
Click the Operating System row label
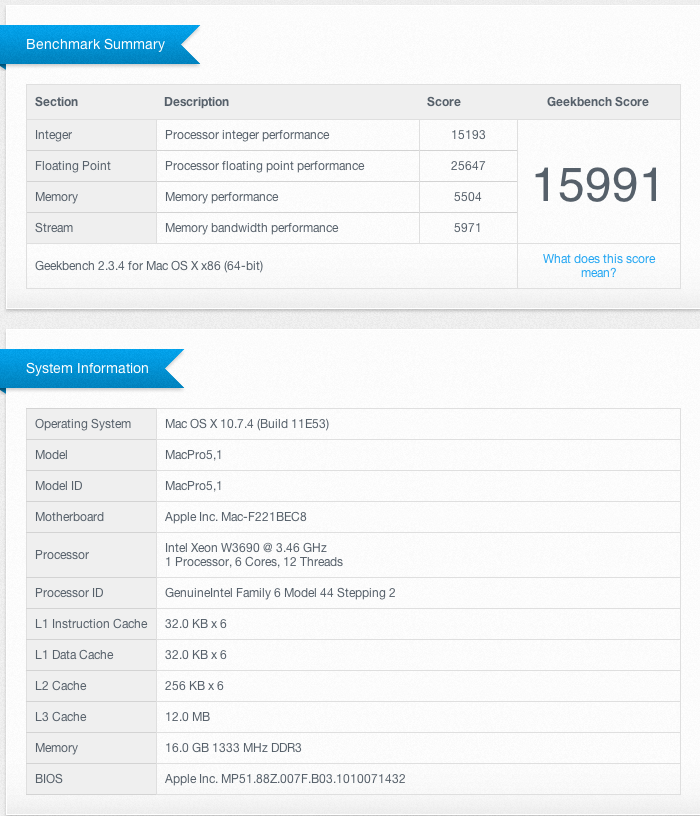click(x=83, y=424)
